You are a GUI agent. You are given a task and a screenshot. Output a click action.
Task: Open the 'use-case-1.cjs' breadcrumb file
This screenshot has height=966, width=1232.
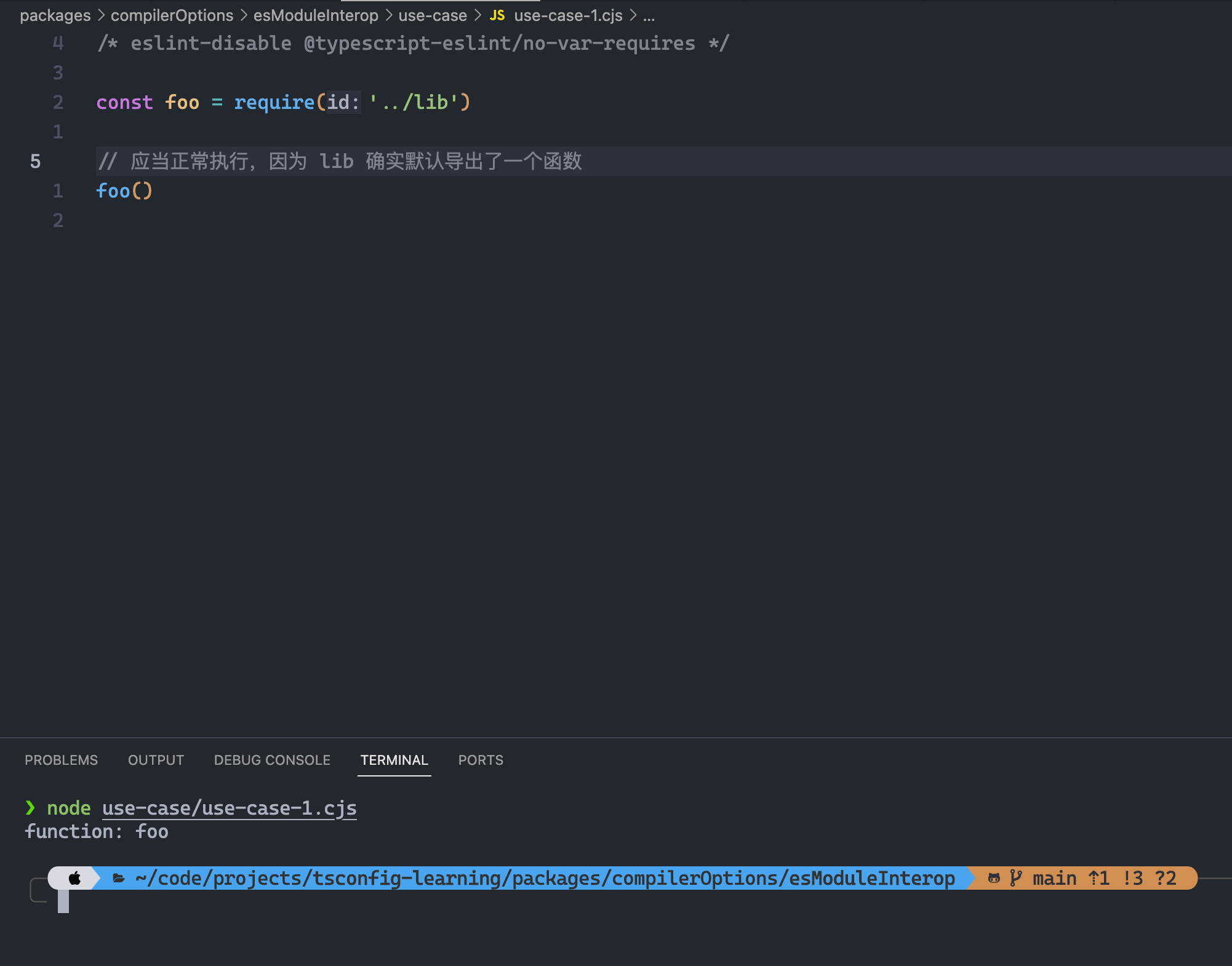[568, 15]
